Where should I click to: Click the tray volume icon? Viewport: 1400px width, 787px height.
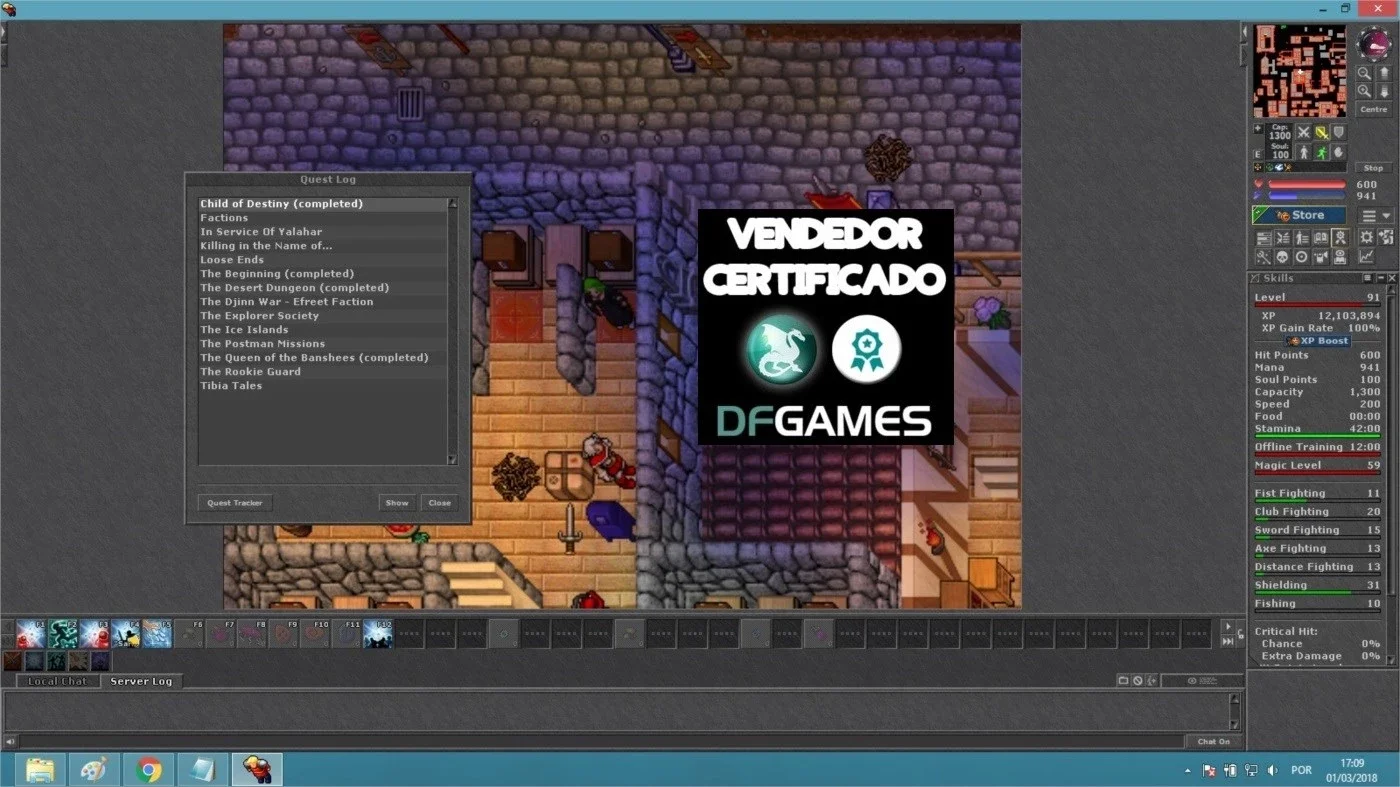coord(1271,770)
